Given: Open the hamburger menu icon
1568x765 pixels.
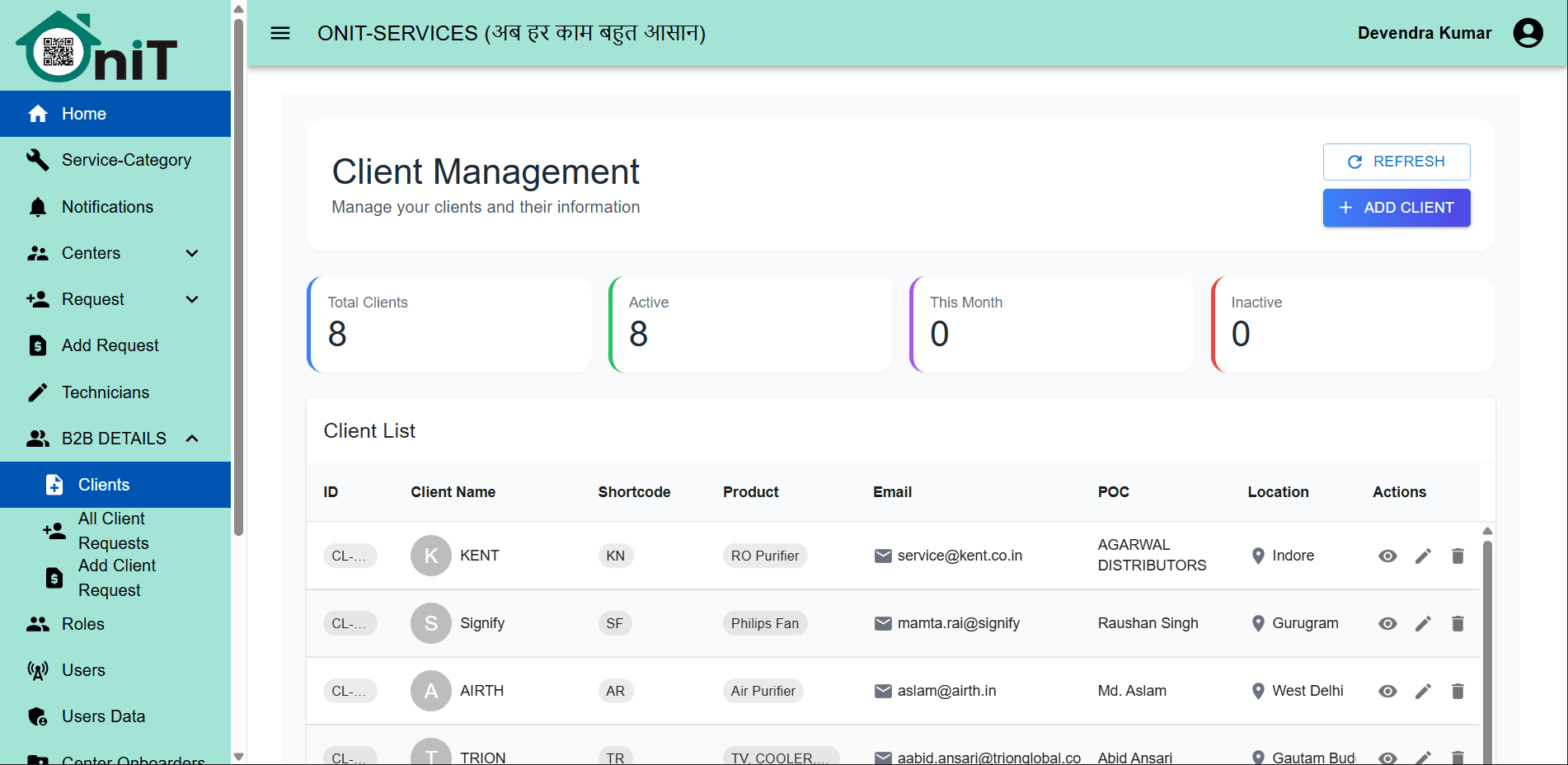Looking at the screenshot, I should coord(280,33).
